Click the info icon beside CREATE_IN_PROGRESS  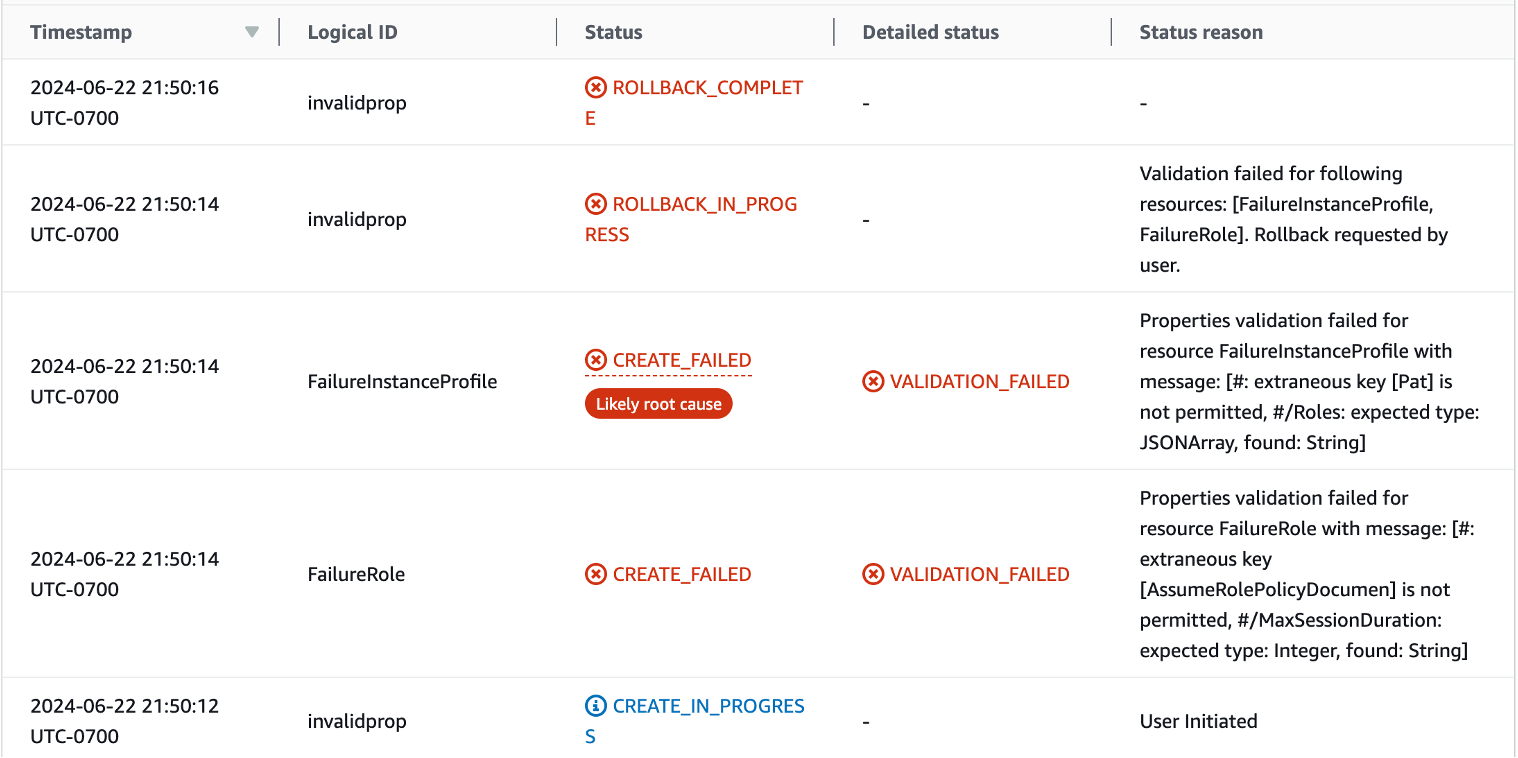pos(594,705)
